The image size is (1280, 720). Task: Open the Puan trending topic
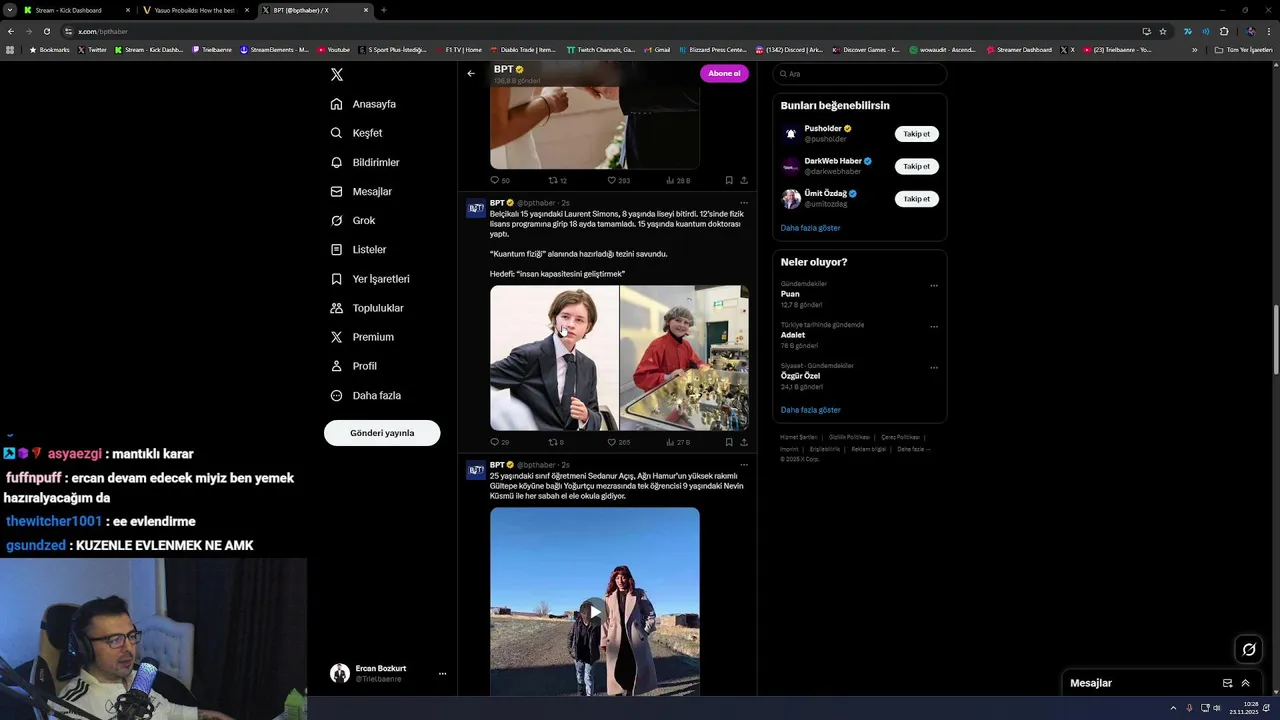[x=790, y=294]
